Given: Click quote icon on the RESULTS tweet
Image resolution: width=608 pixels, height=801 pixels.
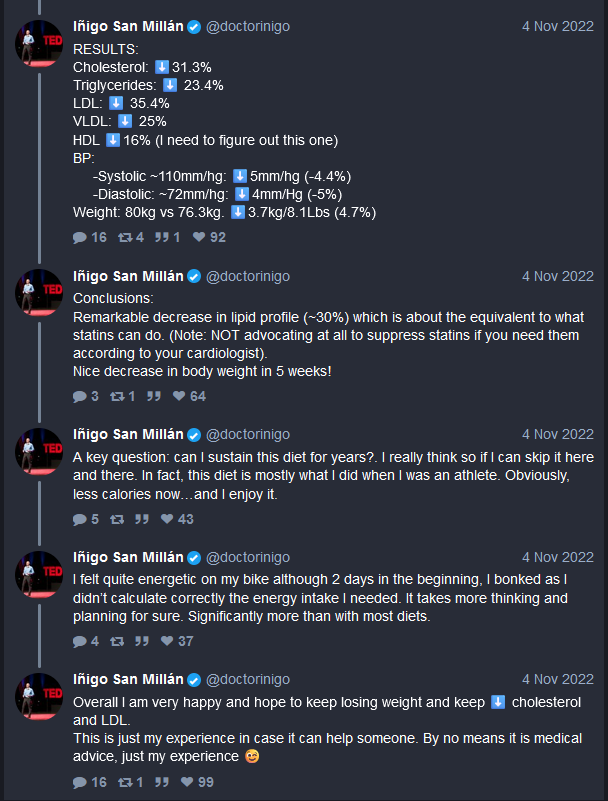Looking at the screenshot, I should pos(167,238).
